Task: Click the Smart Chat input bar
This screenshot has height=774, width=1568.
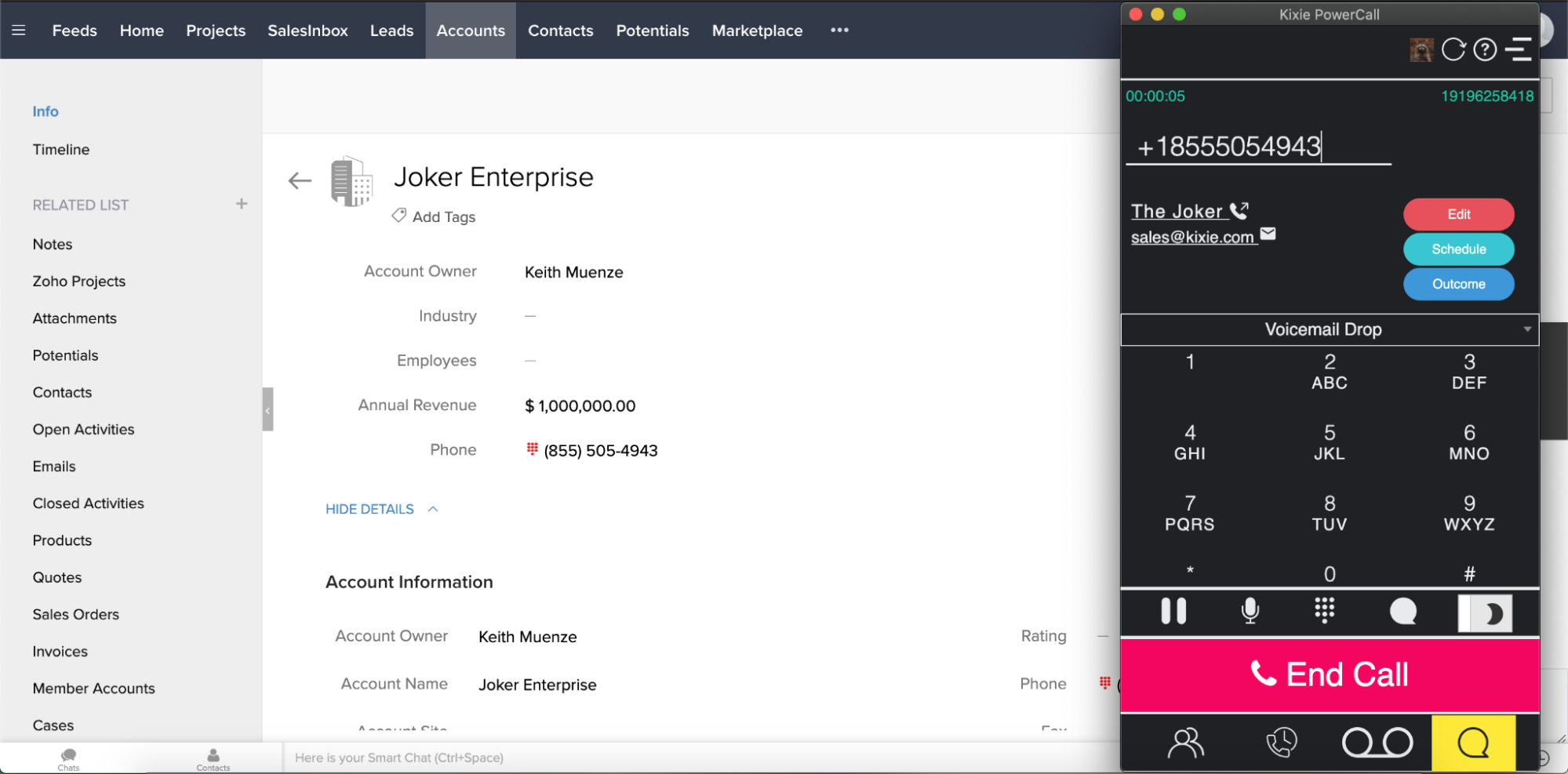Action: point(702,758)
